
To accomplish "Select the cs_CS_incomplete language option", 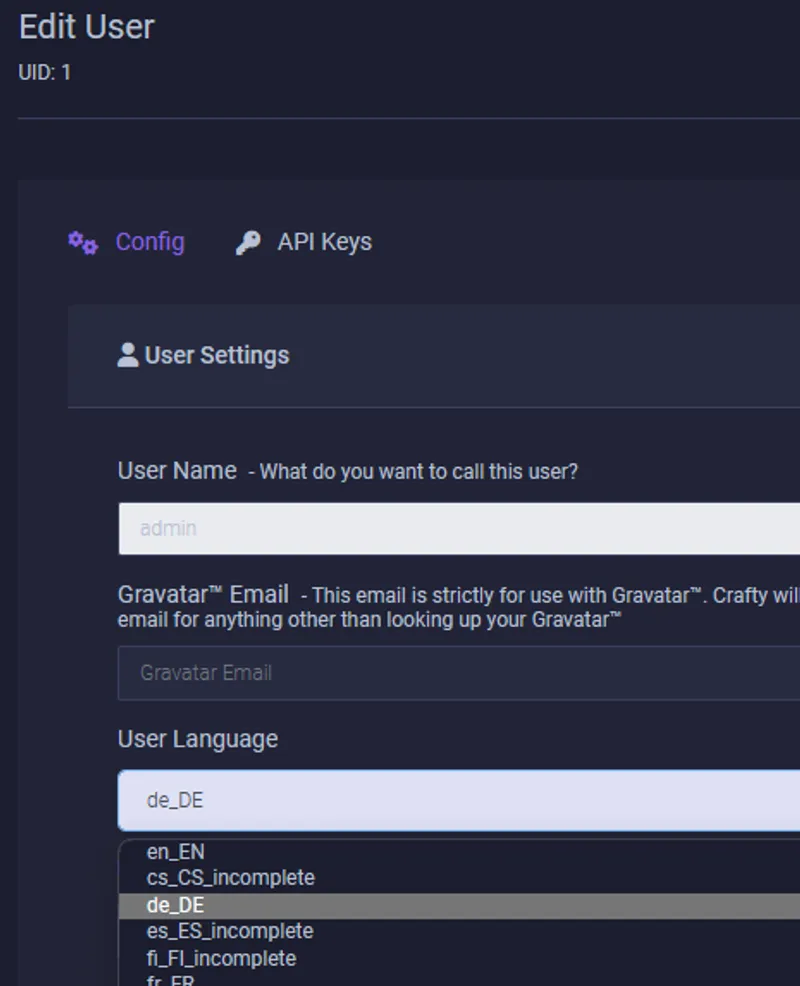I will tap(230, 878).
